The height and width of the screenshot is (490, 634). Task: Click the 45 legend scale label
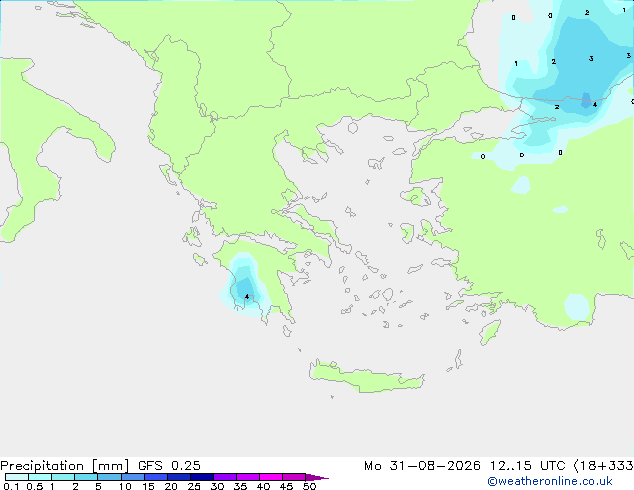[x=286, y=486]
